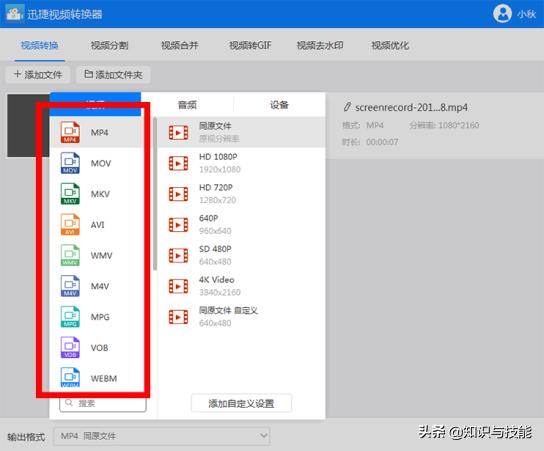Click the 1280x720 resolution text

[x=218, y=200]
